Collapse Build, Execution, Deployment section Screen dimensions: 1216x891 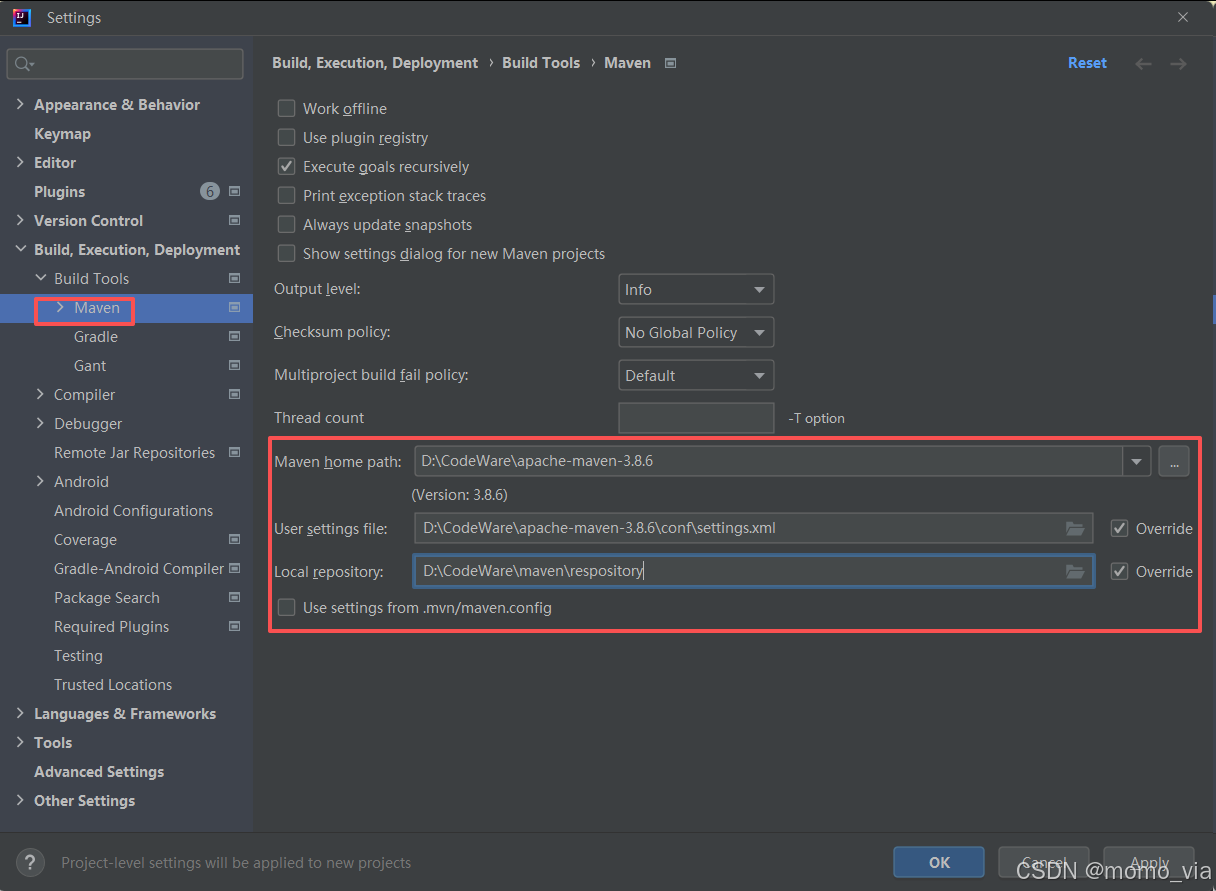point(20,249)
